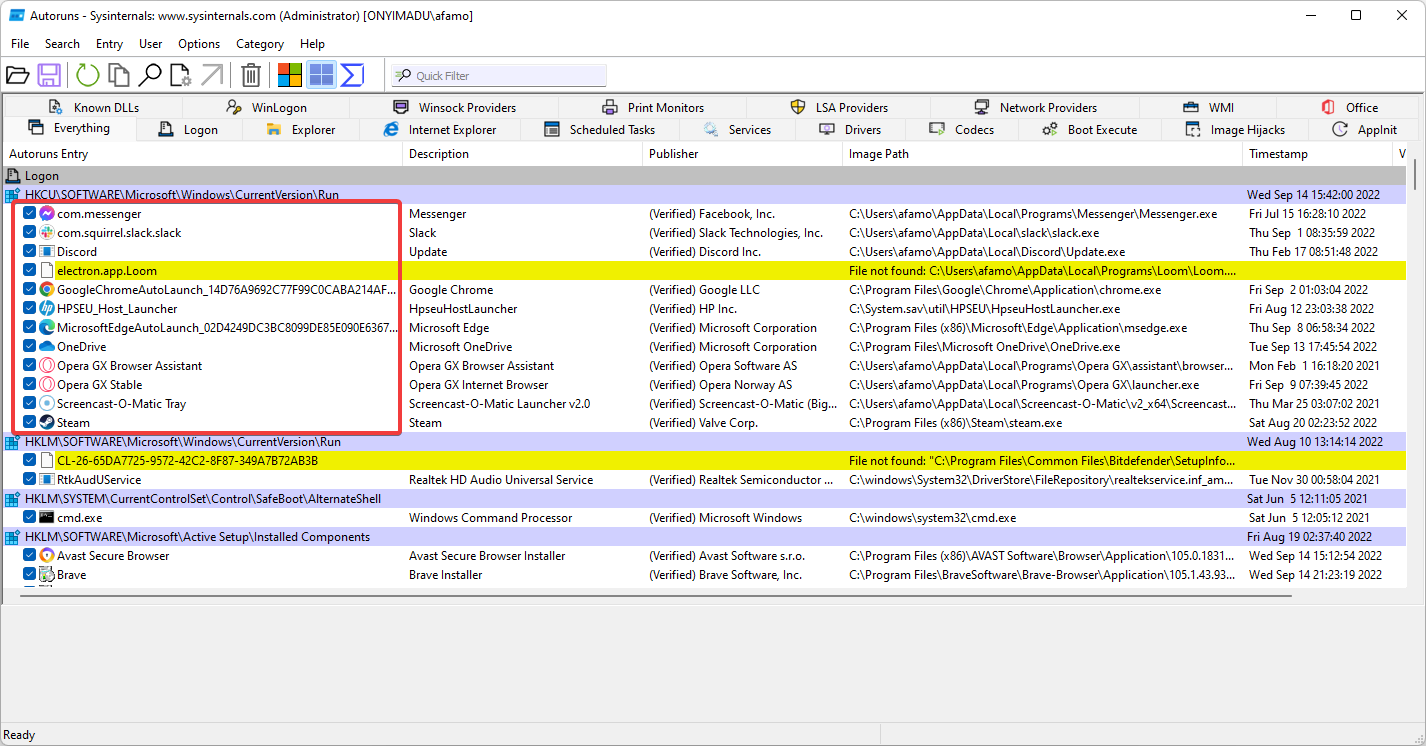Click the Opera icon in Opera GX Stable row
Screen dimensions: 1426x746
(47, 385)
